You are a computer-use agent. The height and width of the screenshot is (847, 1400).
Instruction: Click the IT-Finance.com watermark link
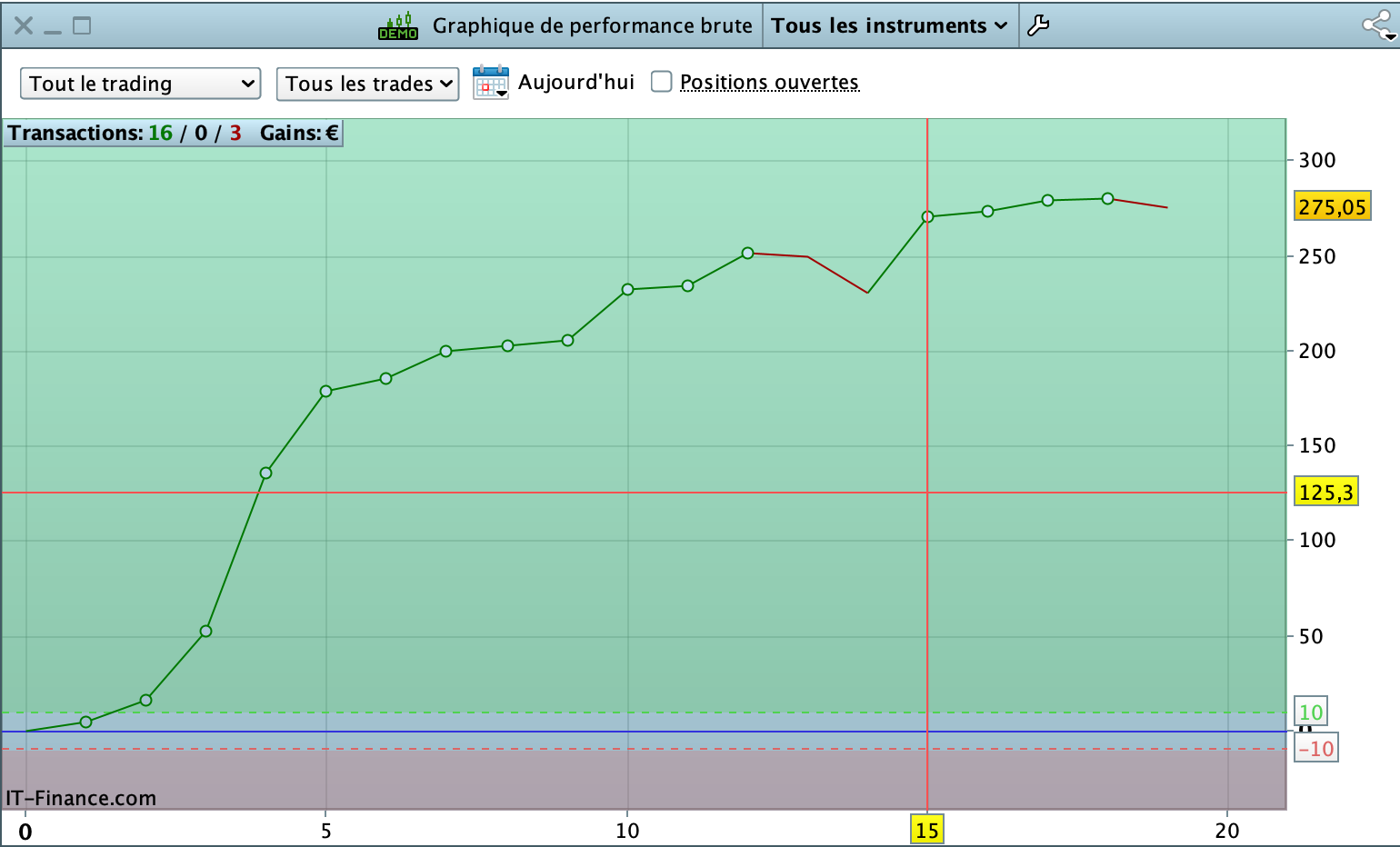(81, 798)
